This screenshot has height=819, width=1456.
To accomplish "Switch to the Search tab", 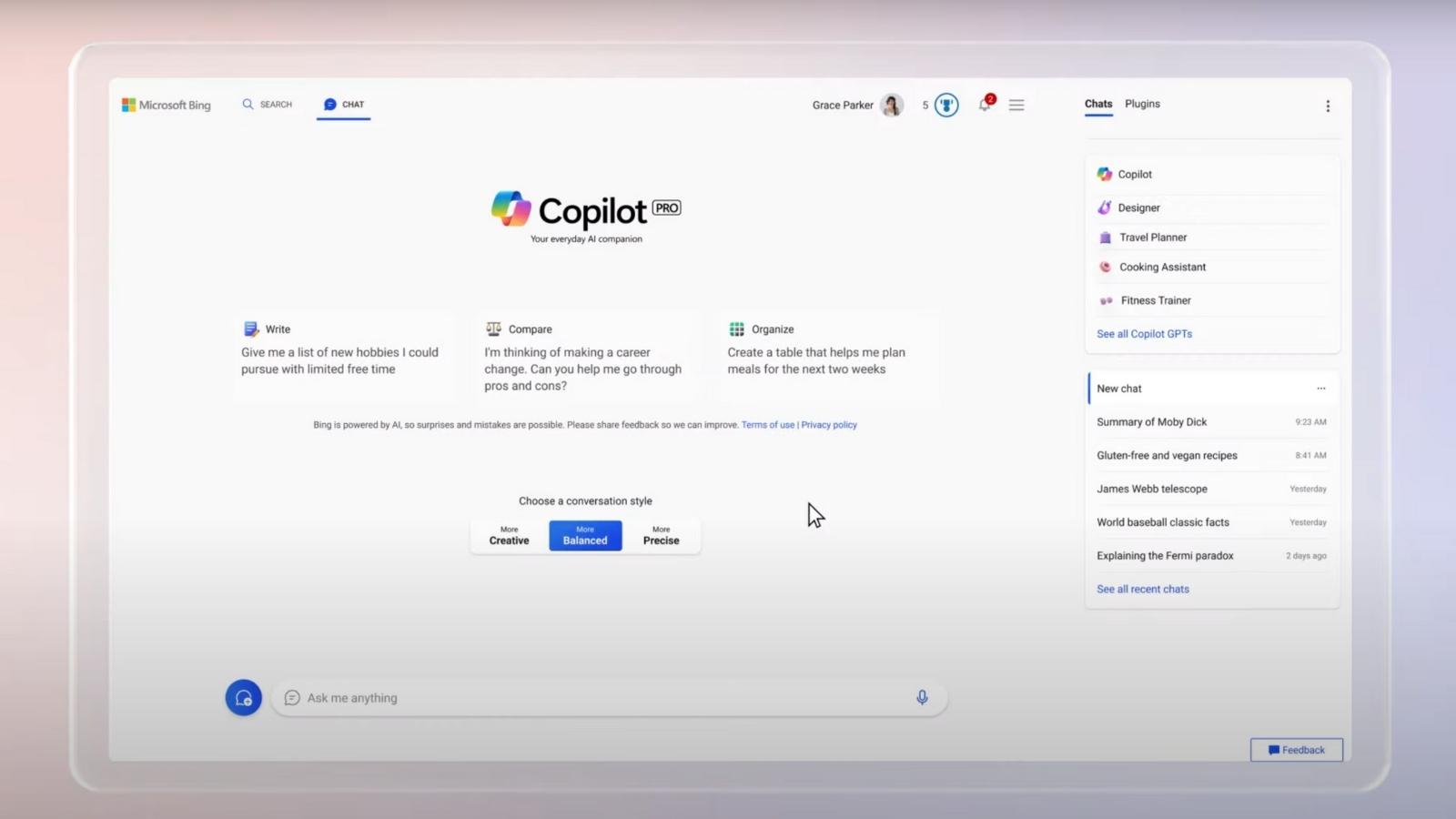I will (x=267, y=104).
